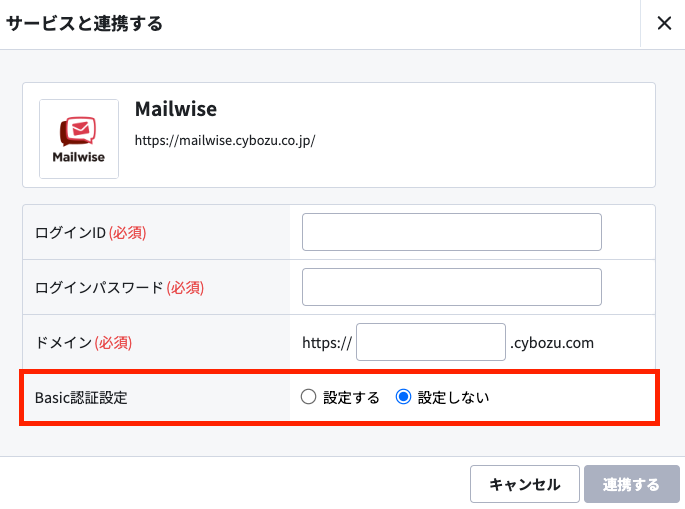The height and width of the screenshot is (509, 685).
Task: Click the サービスと連携する dialog title
Action: pos(84,24)
